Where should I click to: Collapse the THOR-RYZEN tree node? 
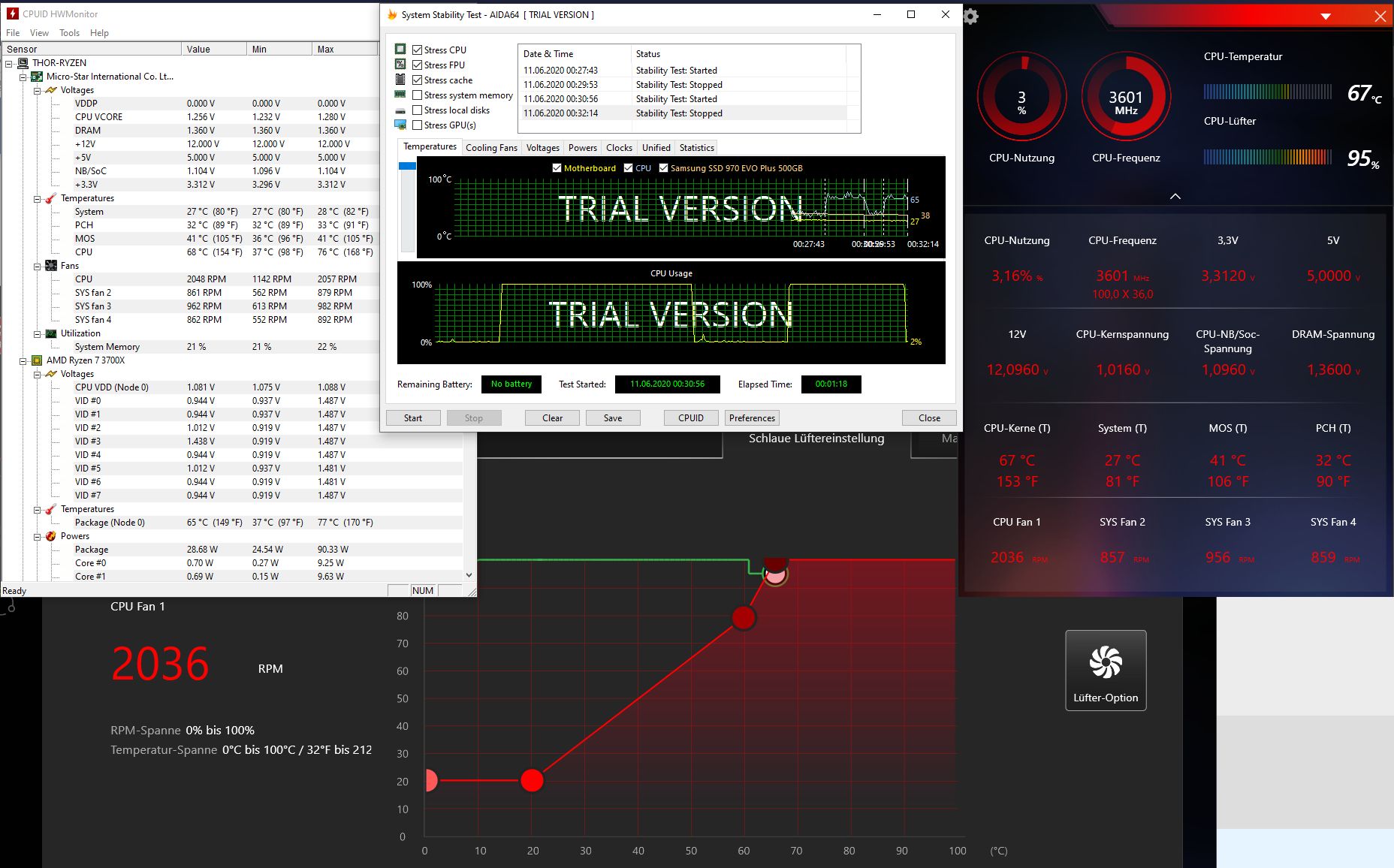point(9,63)
